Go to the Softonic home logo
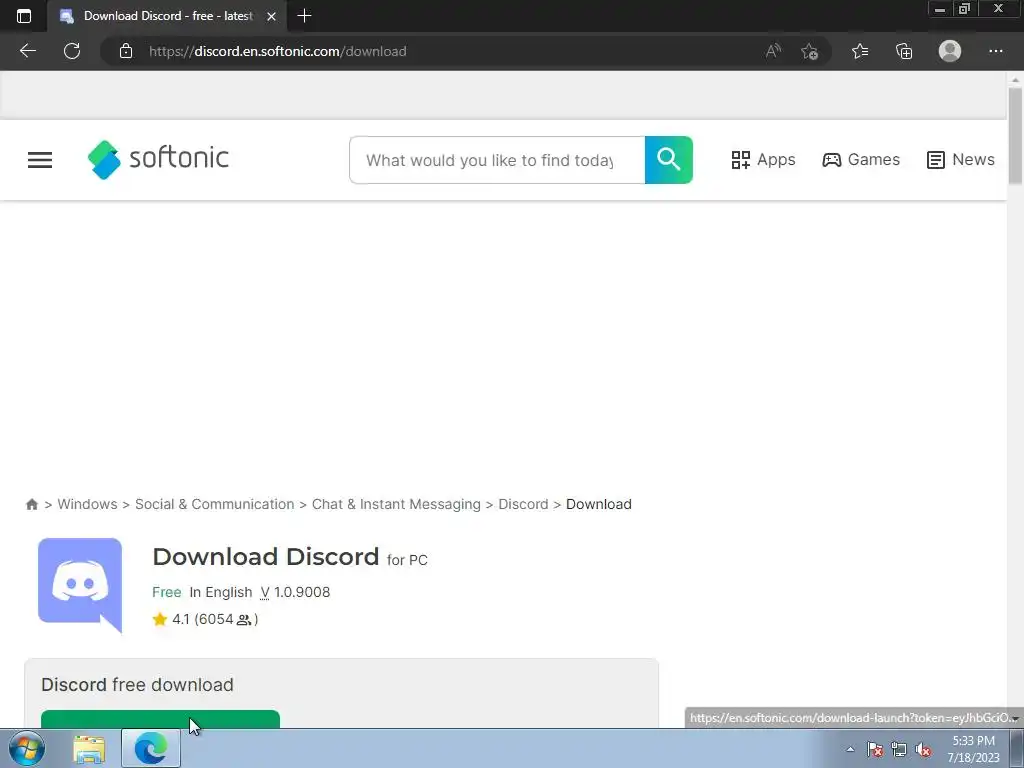Screen dimensions: 1024x768 click(158, 159)
